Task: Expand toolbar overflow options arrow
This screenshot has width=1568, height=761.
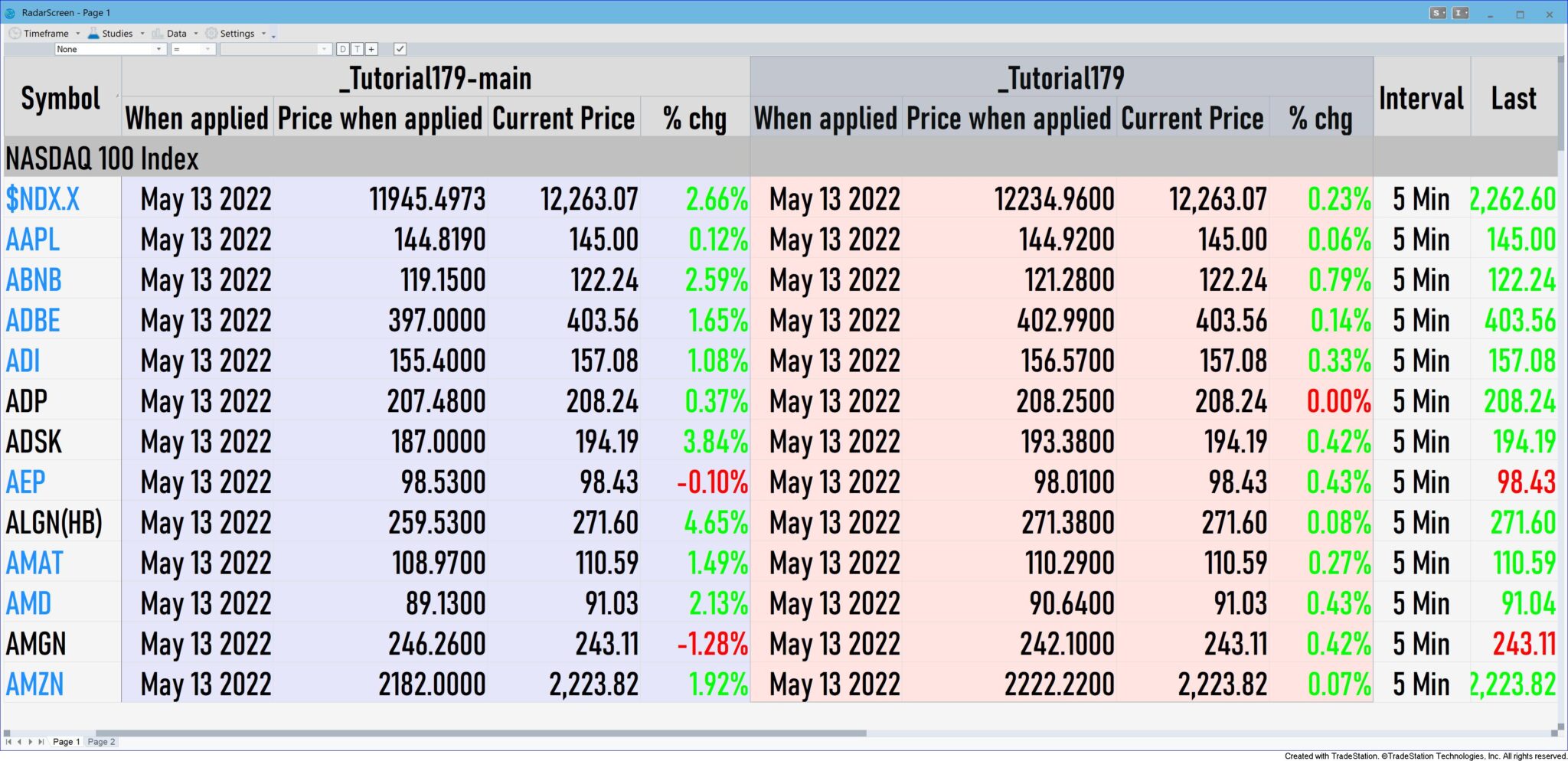Action: tap(273, 35)
